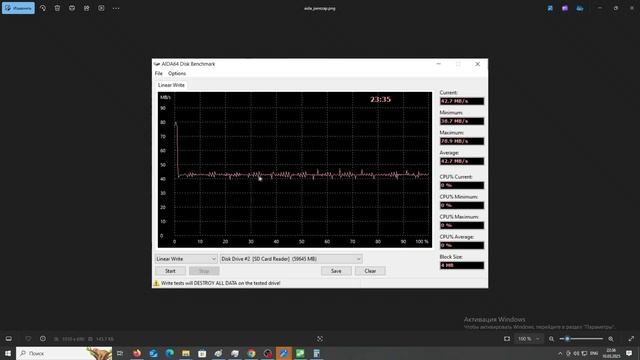Viewport: 640px width, 360px height.
Task: Zoom in with the plus magnifier icon
Action: click(611, 339)
